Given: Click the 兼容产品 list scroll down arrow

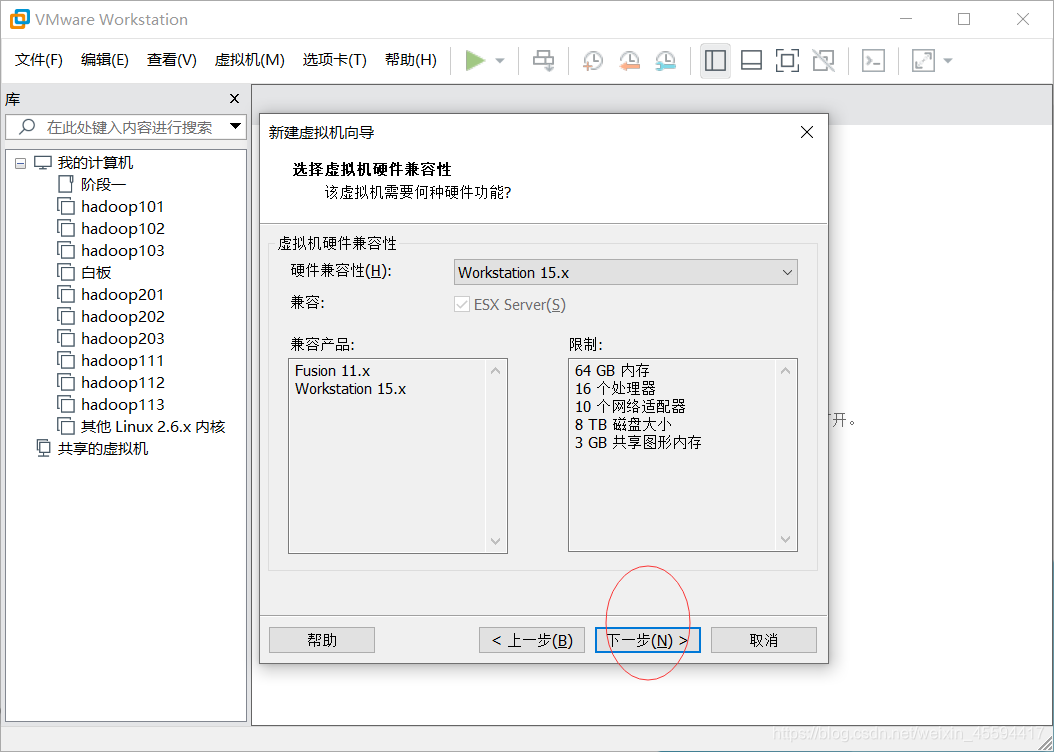Looking at the screenshot, I should [x=495, y=542].
